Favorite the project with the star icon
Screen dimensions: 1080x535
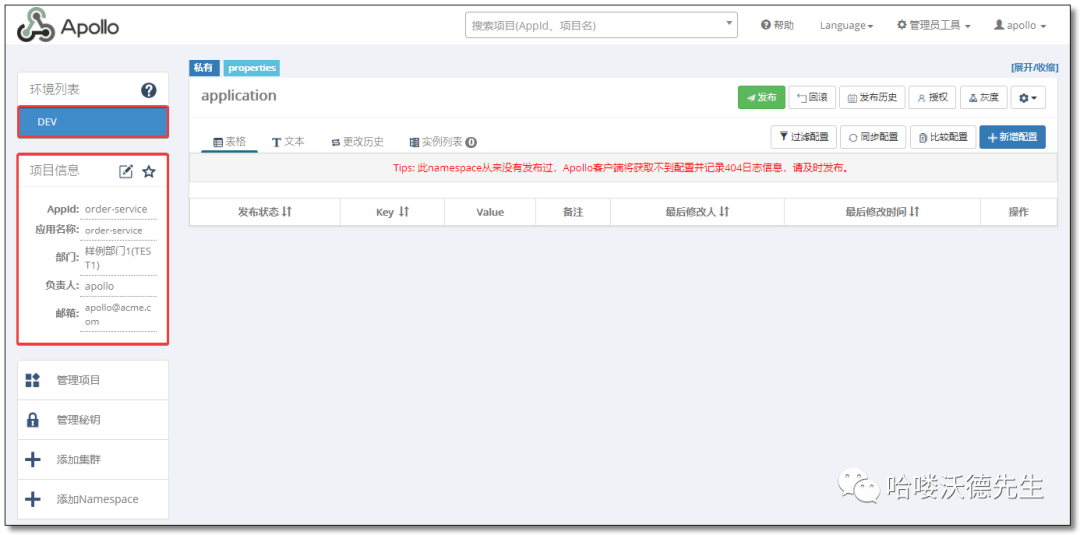149,171
